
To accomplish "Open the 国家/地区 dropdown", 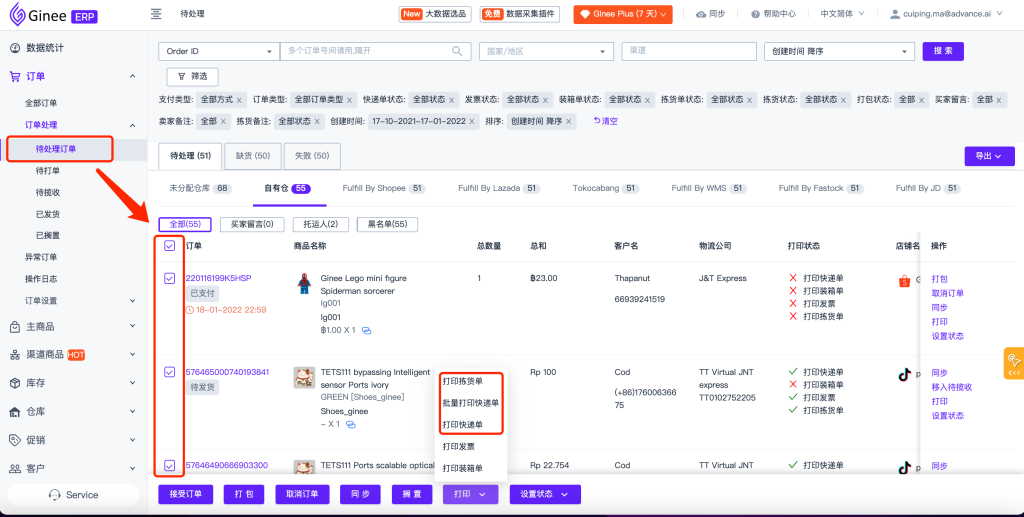I will [x=546, y=51].
